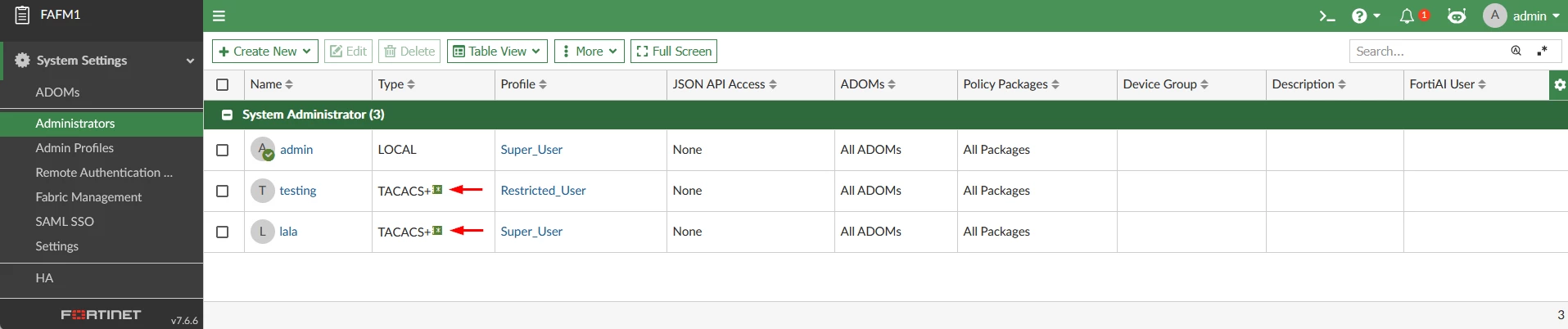Click the regex toggle icon in search

1542,51
